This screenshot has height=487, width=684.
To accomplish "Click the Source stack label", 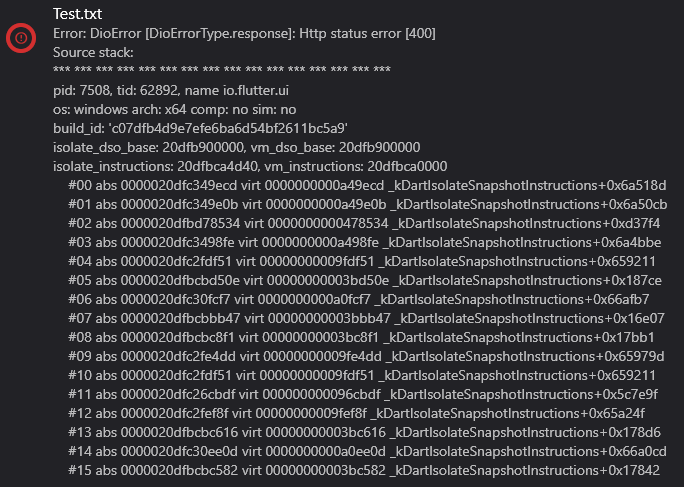I will tap(93, 52).
